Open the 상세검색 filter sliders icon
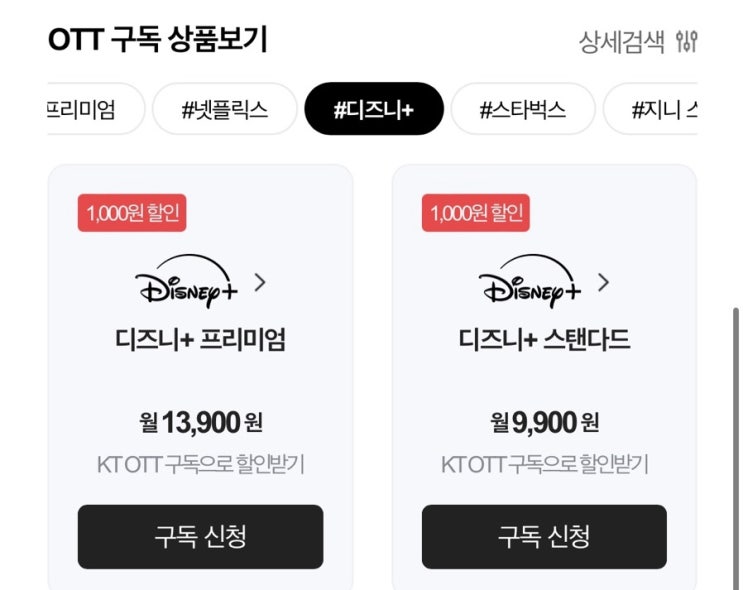 [686, 41]
